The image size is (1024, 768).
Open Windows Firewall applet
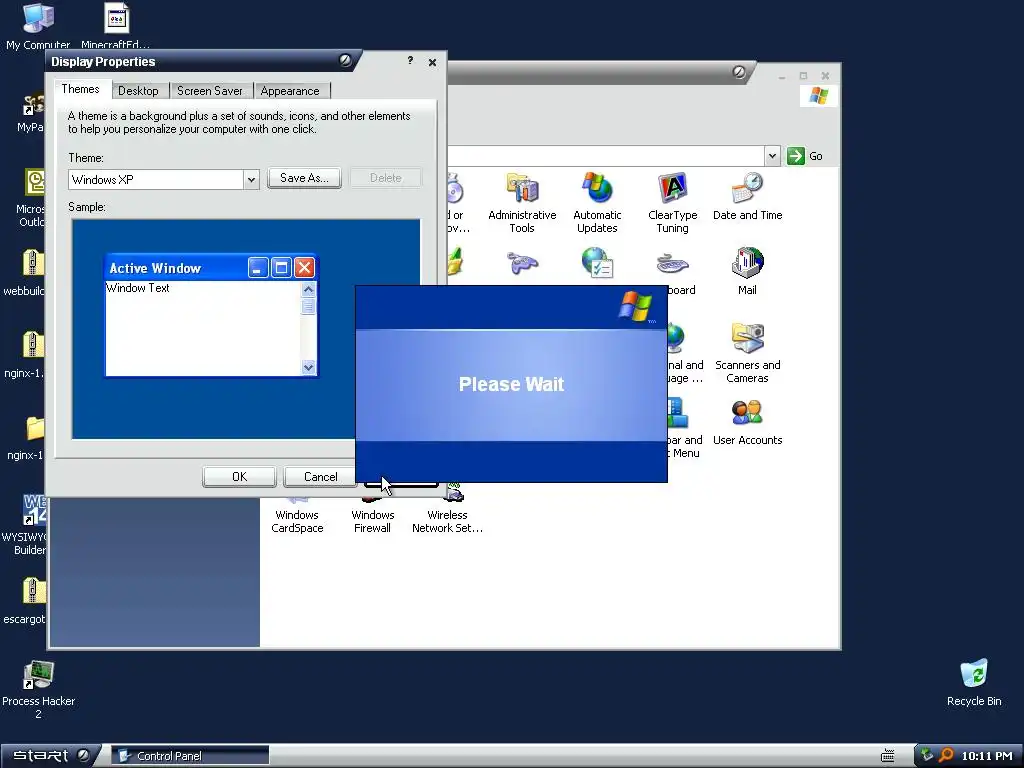click(x=372, y=517)
